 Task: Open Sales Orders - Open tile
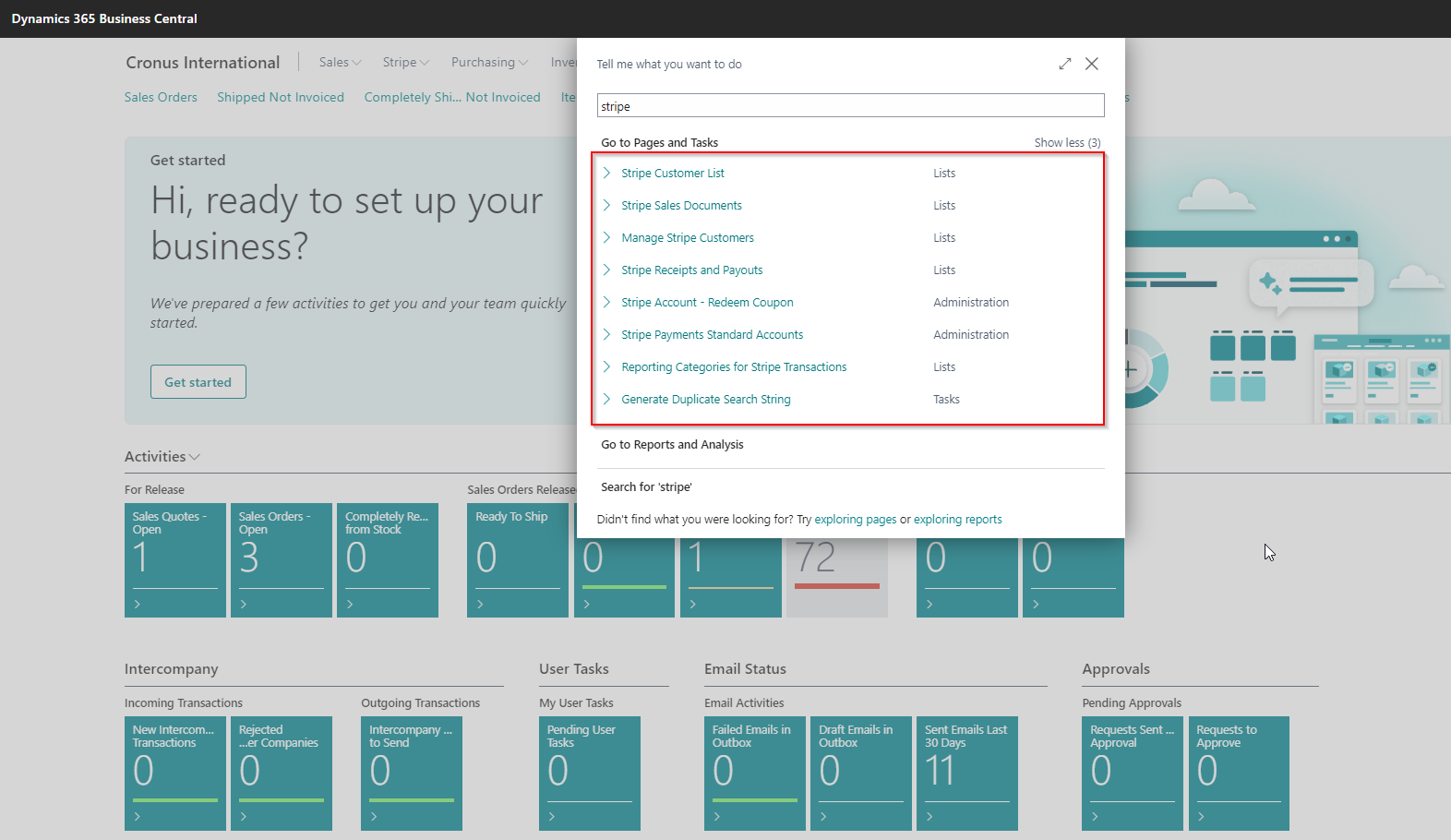(282, 560)
